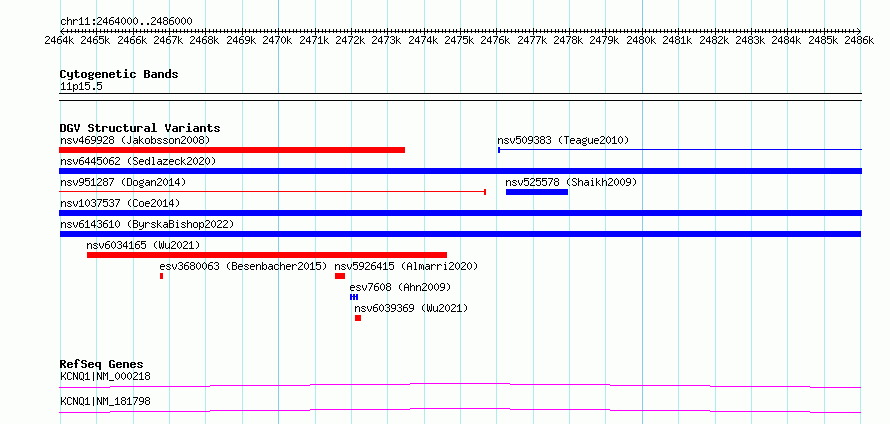Screen dimensions: 890x424
Task: Click the nsv951287 (Dogan2014) label
Action: tap(123, 182)
